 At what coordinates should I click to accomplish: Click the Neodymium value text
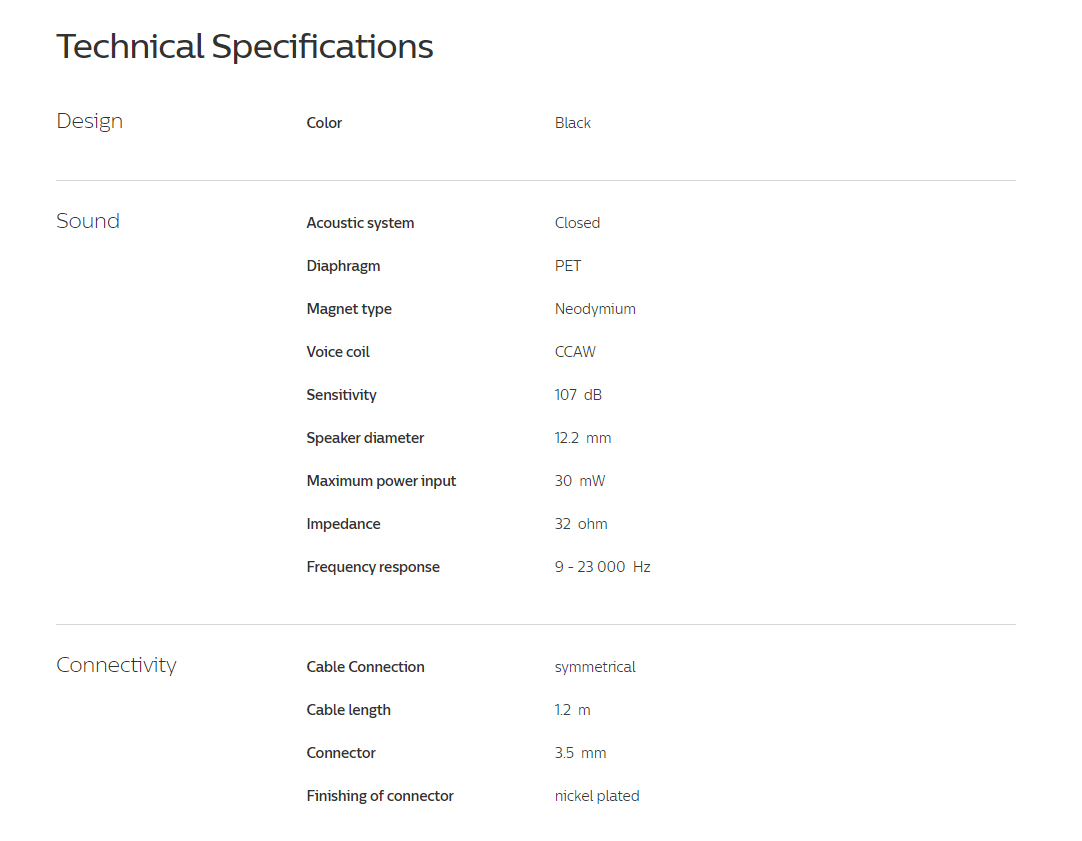[x=596, y=309]
